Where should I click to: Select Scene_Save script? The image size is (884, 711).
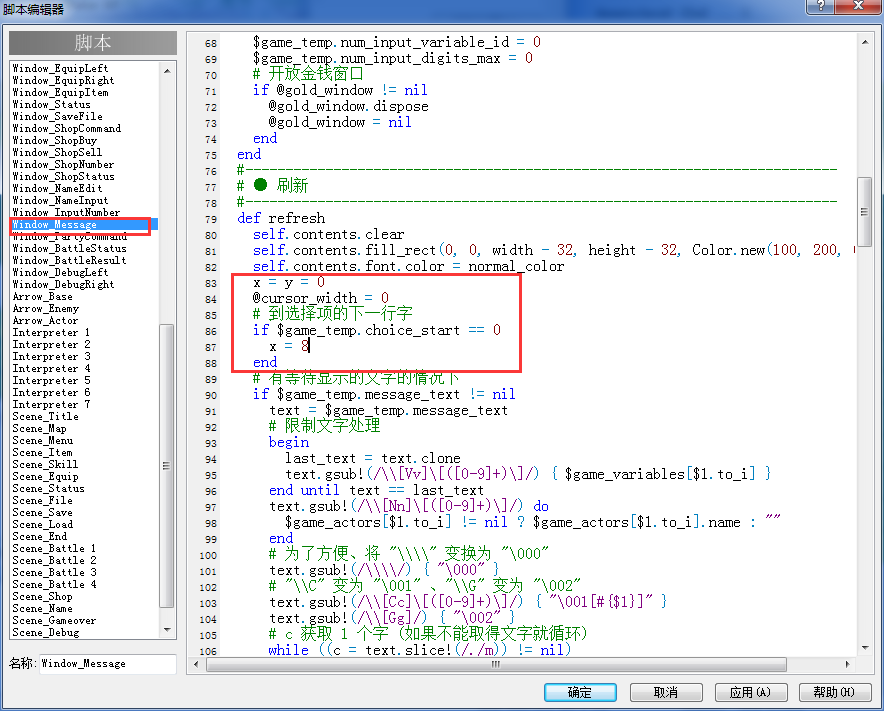42,513
